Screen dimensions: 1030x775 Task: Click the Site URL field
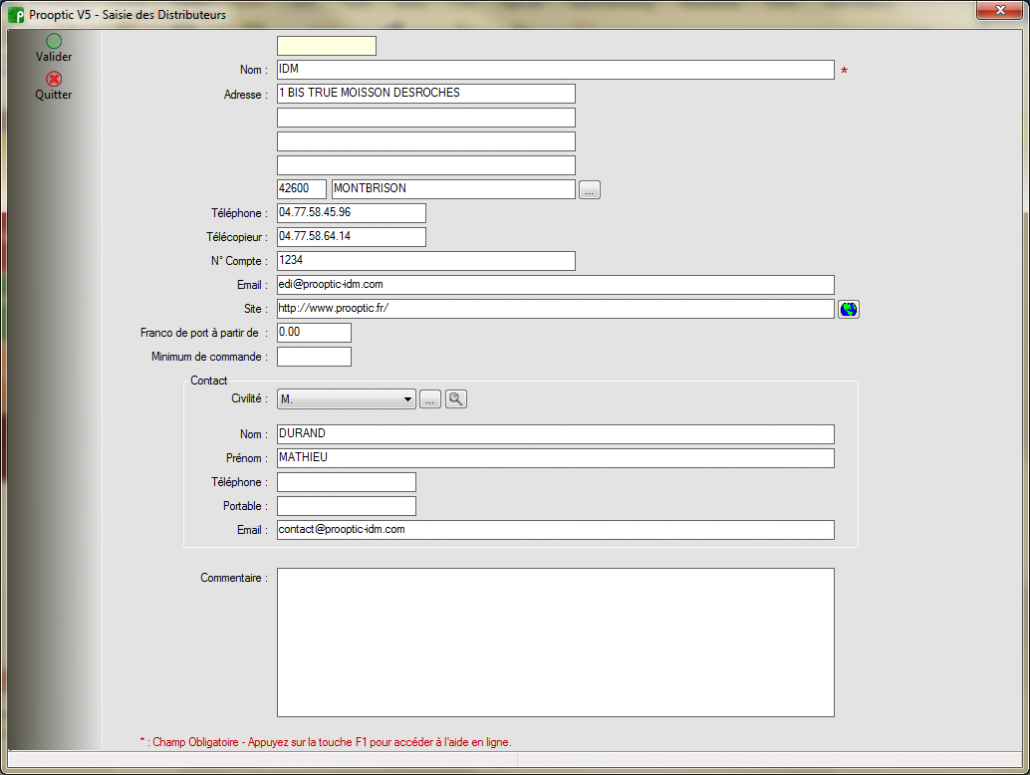[x=556, y=309]
